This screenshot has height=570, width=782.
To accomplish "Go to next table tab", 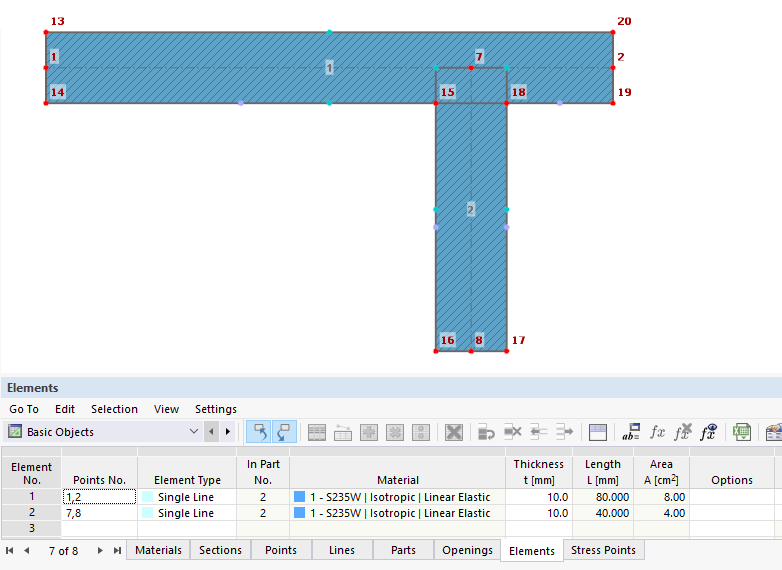I will (x=100, y=551).
